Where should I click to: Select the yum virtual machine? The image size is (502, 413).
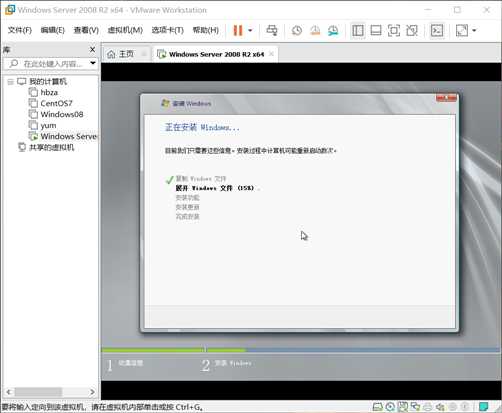(48, 125)
